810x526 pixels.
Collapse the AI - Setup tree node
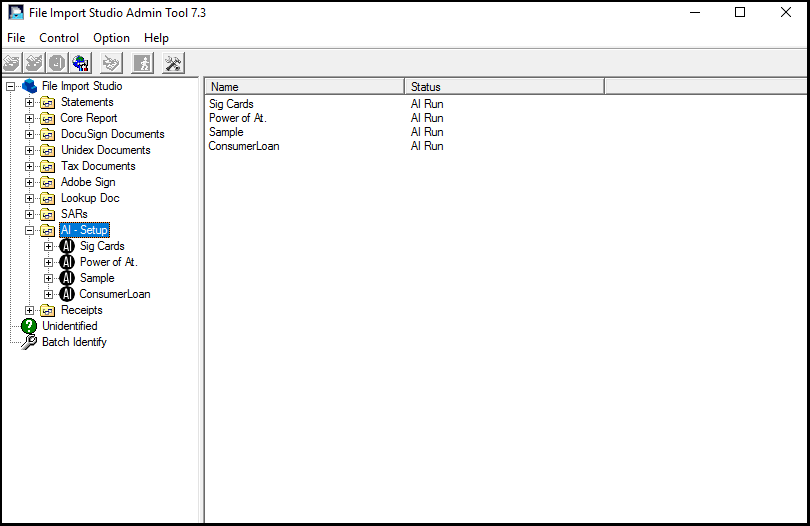click(x=29, y=230)
